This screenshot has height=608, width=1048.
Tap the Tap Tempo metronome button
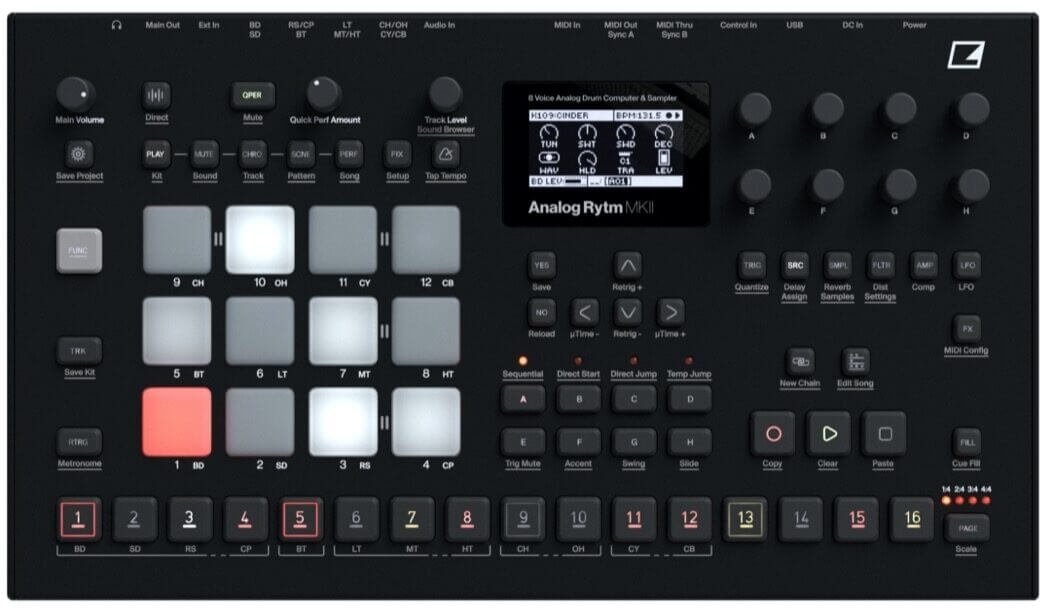point(445,154)
